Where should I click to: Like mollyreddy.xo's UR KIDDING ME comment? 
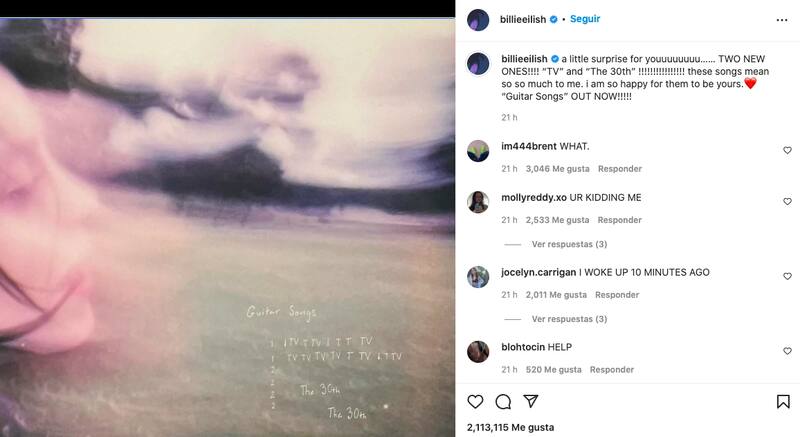787,201
